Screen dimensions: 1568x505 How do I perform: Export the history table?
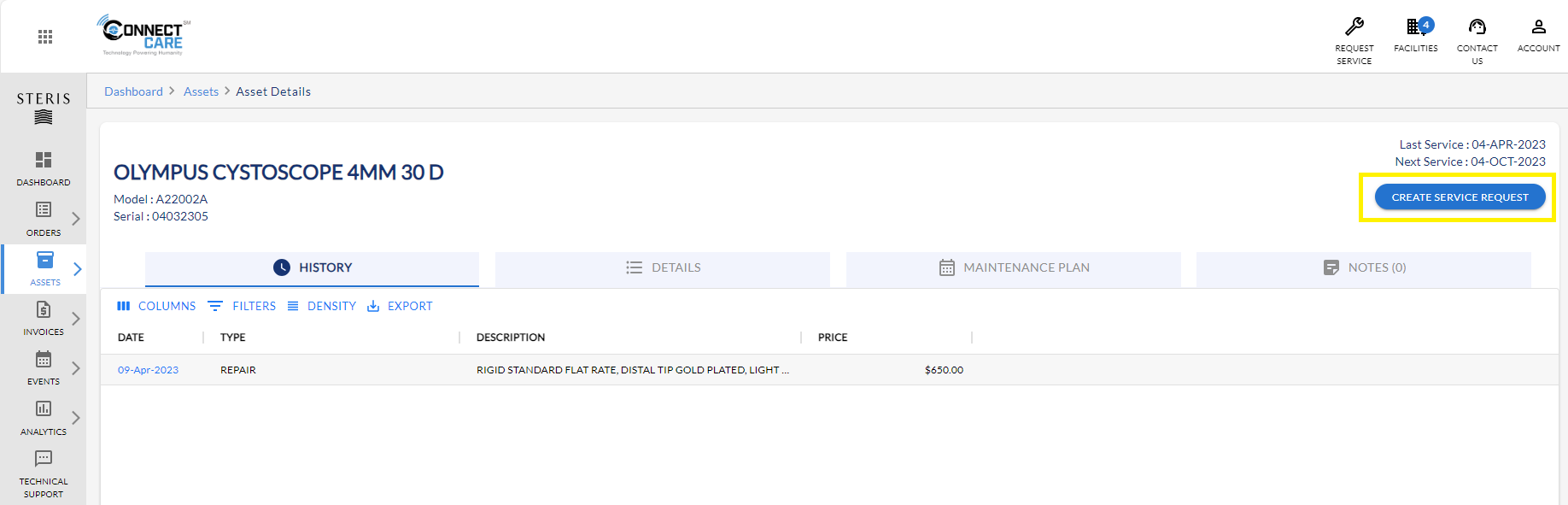click(x=400, y=306)
